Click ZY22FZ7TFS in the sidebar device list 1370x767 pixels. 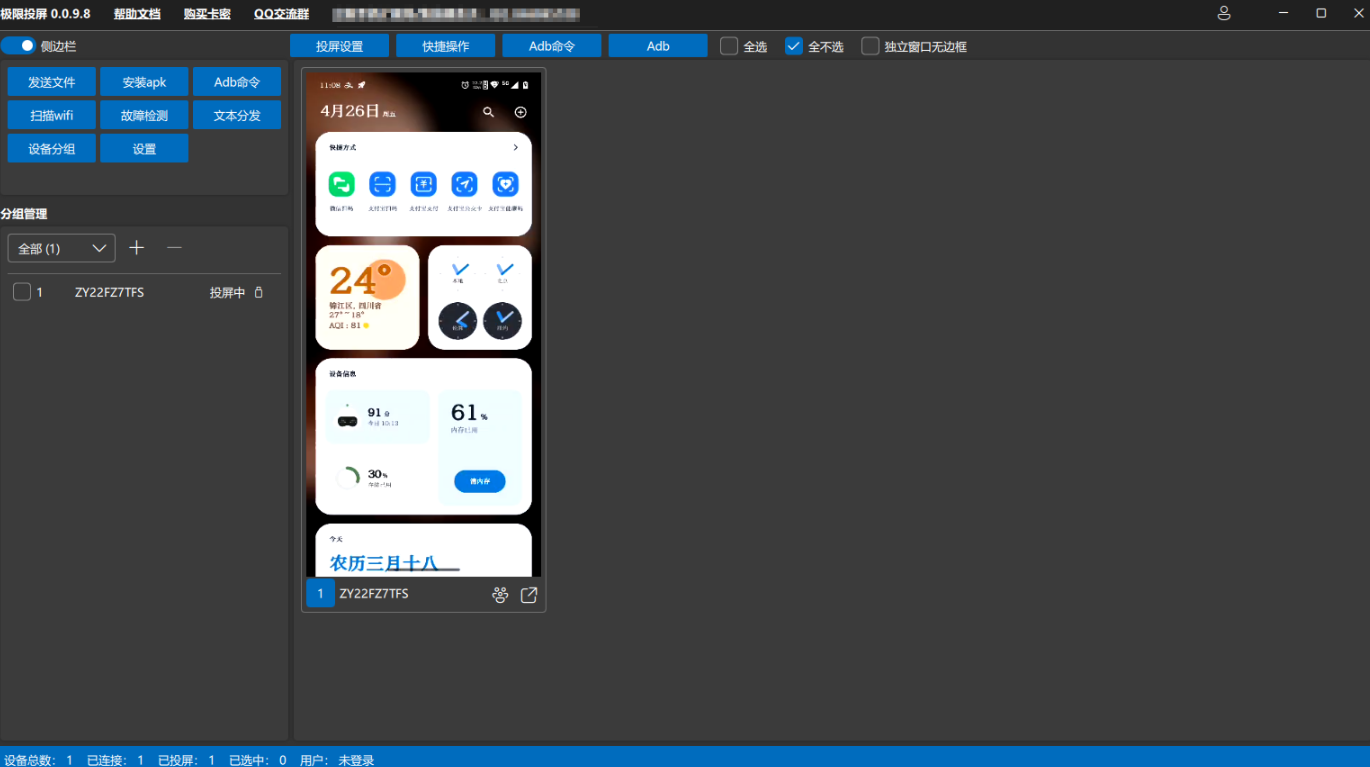click(x=109, y=293)
